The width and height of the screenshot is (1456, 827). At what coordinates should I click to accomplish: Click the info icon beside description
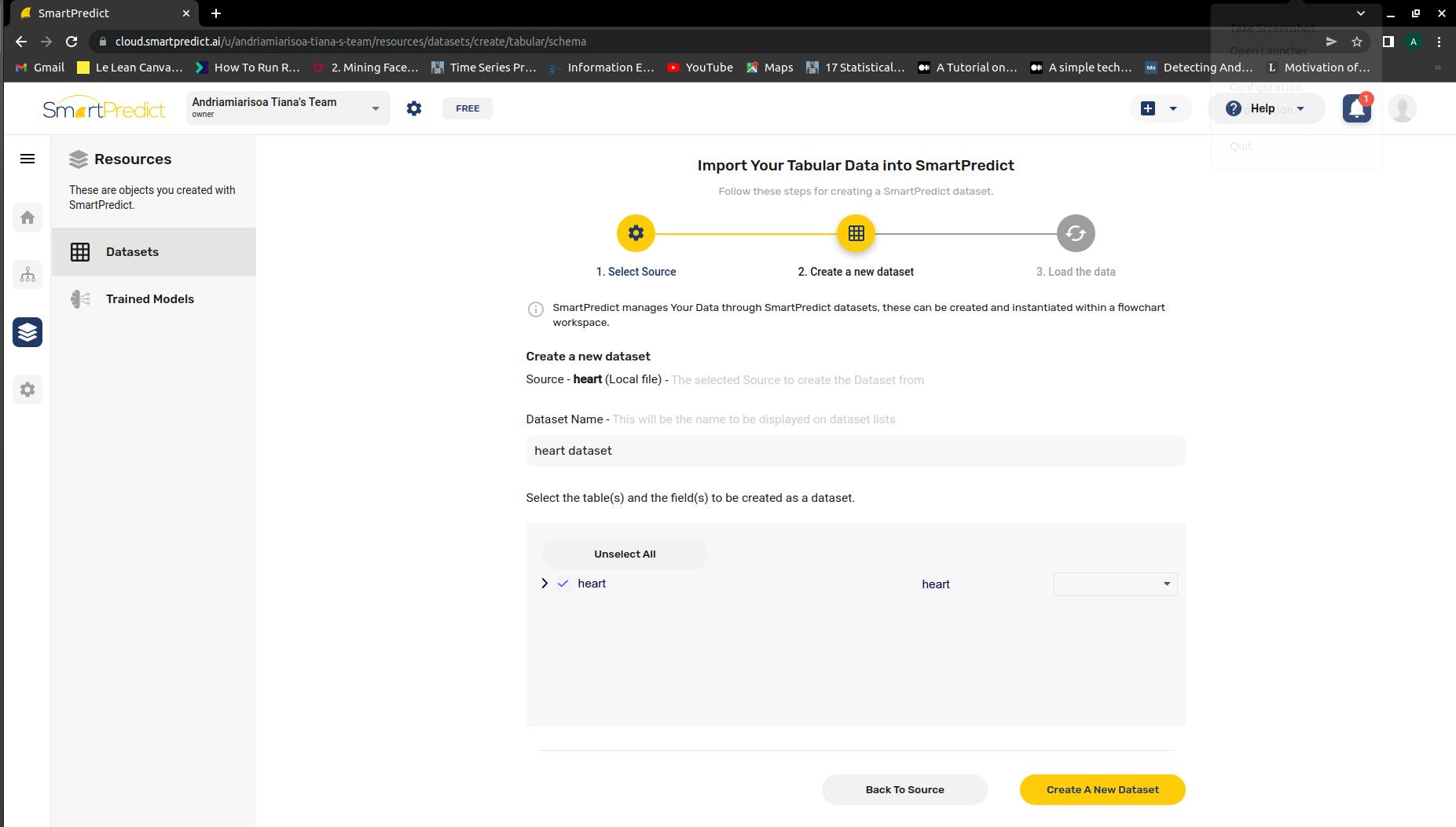pos(535,309)
